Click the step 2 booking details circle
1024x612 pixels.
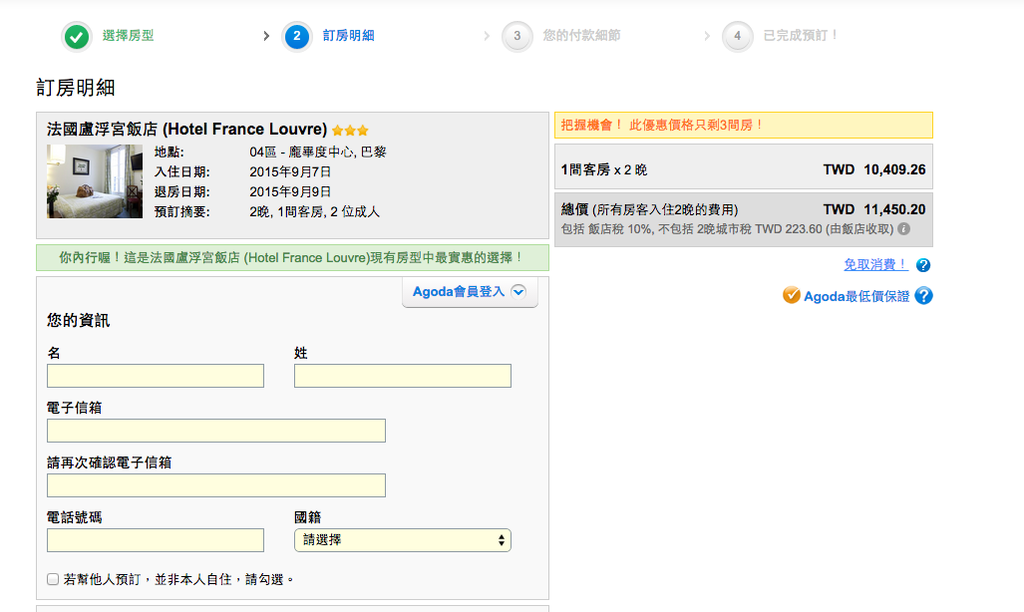click(297, 37)
